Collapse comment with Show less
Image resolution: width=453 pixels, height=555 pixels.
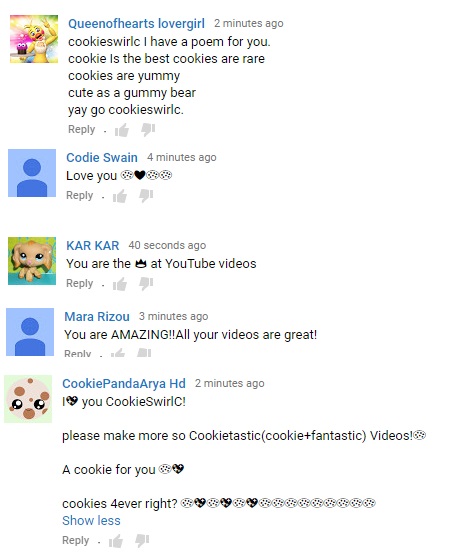[91, 521]
